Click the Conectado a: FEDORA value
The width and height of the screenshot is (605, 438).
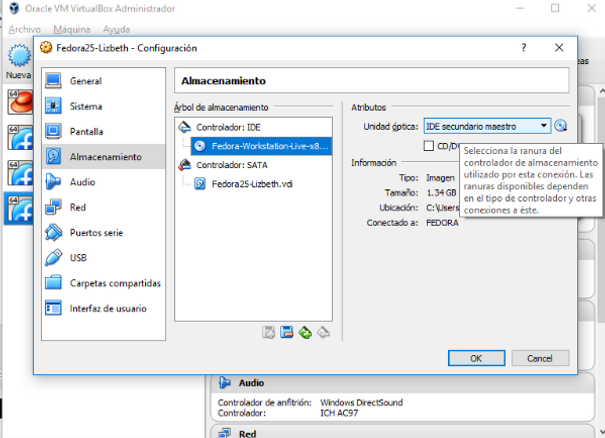(x=442, y=223)
